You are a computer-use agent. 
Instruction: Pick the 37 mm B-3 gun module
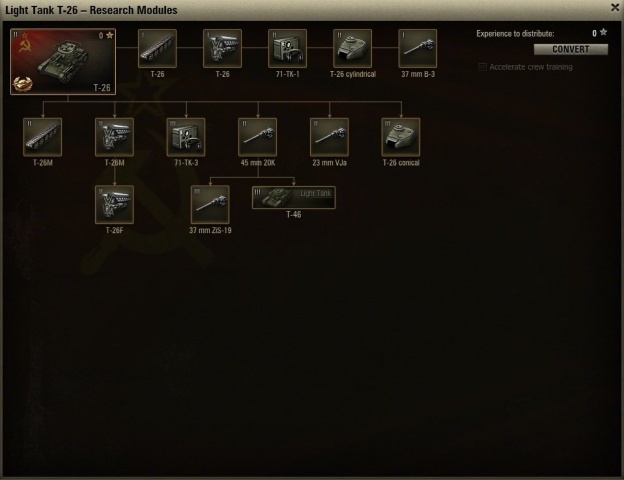417,48
